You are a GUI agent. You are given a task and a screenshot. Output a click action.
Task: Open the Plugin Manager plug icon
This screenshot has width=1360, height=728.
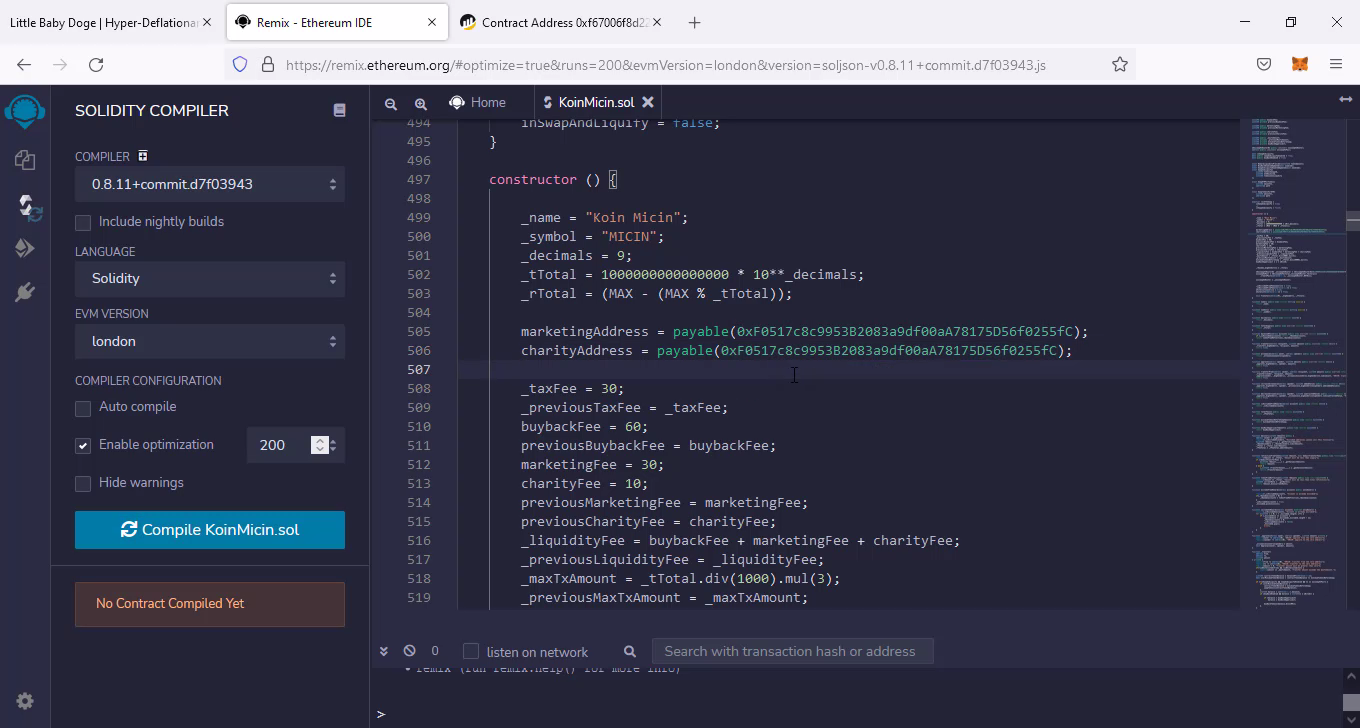click(25, 292)
